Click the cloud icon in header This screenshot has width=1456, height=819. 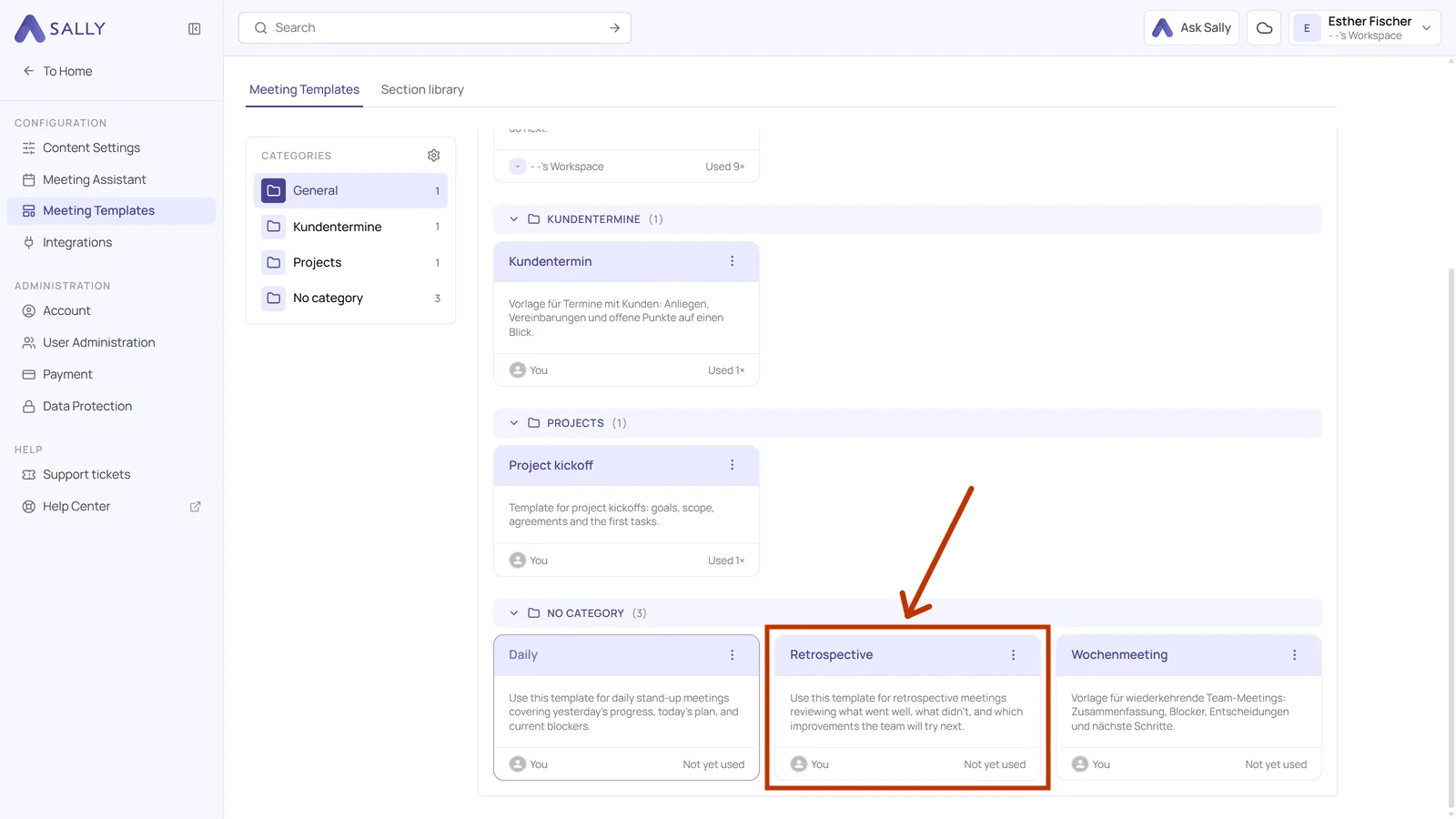click(1264, 28)
